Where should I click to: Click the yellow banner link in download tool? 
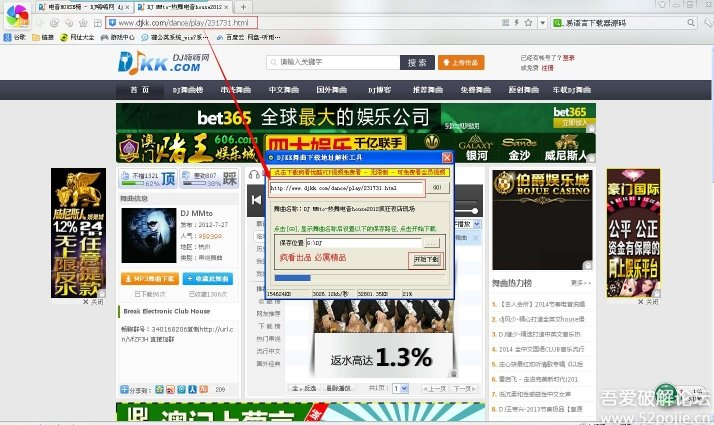[360, 172]
